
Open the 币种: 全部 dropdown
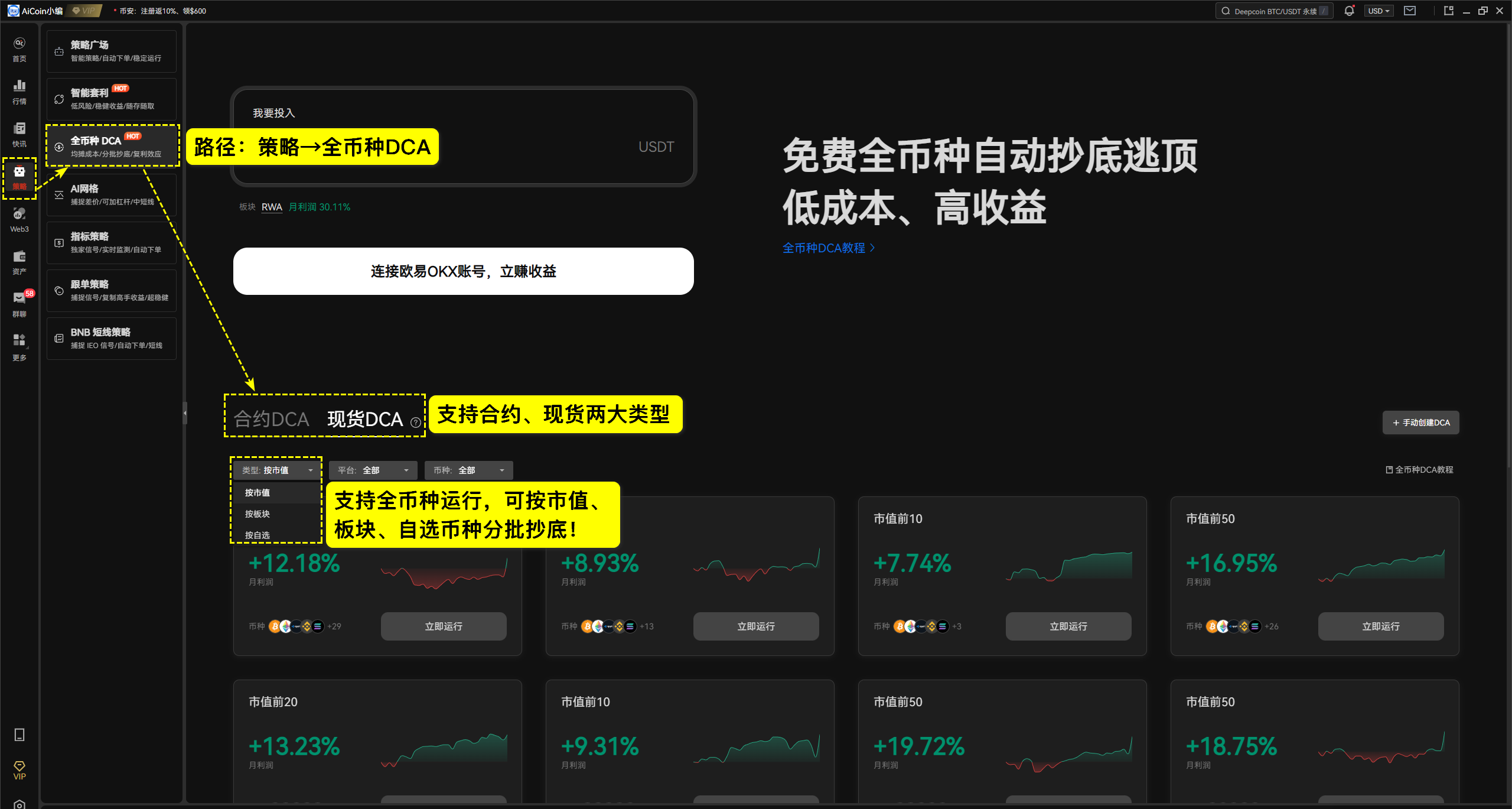[x=468, y=470]
